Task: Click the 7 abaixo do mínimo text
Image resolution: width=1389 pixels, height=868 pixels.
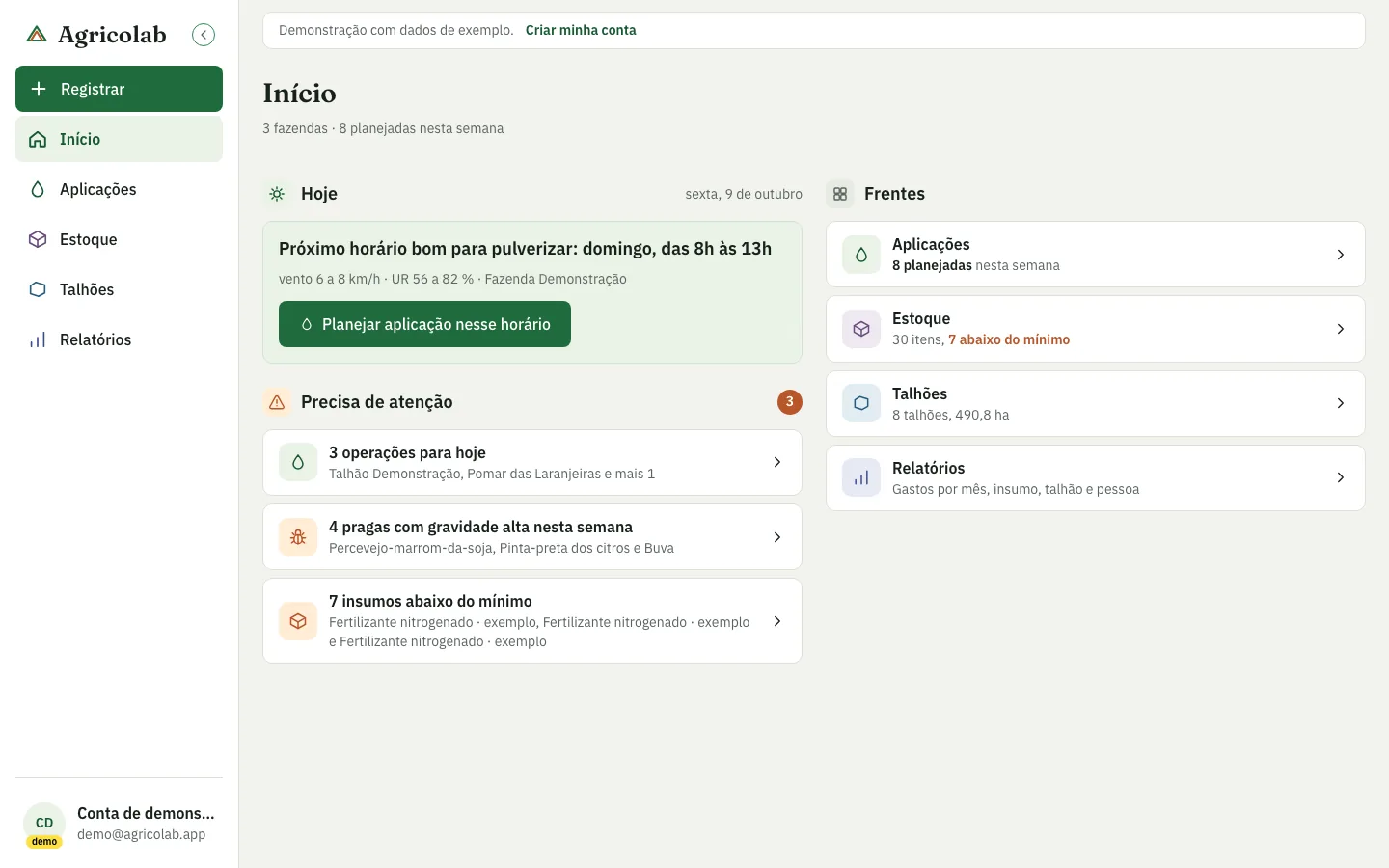Action: tap(1009, 339)
